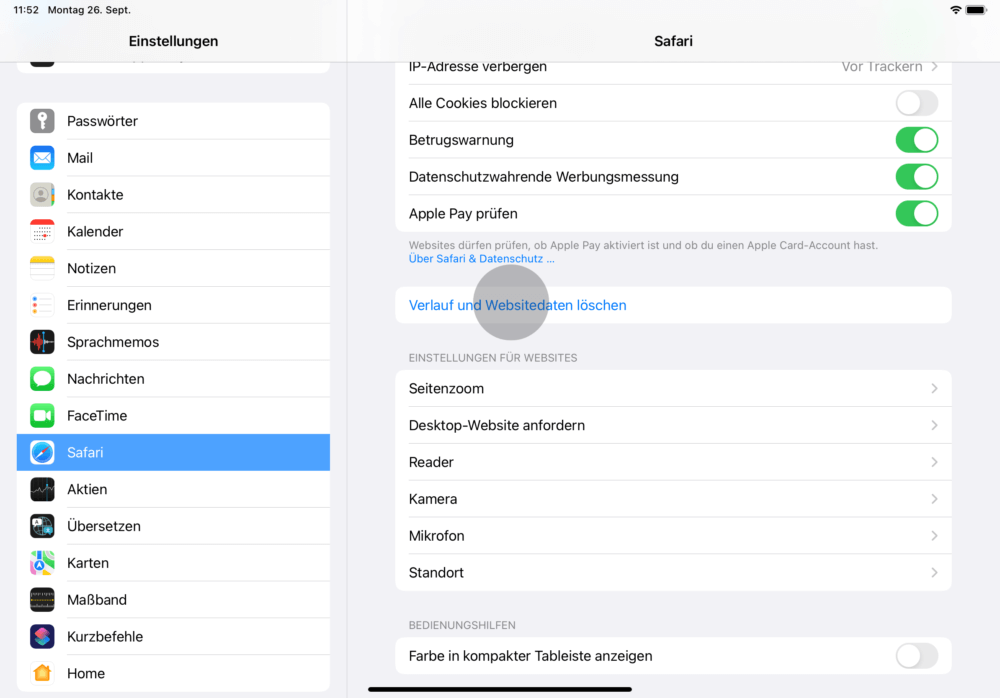This screenshot has height=698, width=1000.
Task: Tap the 11:52 clock in status bar
Action: (x=26, y=10)
